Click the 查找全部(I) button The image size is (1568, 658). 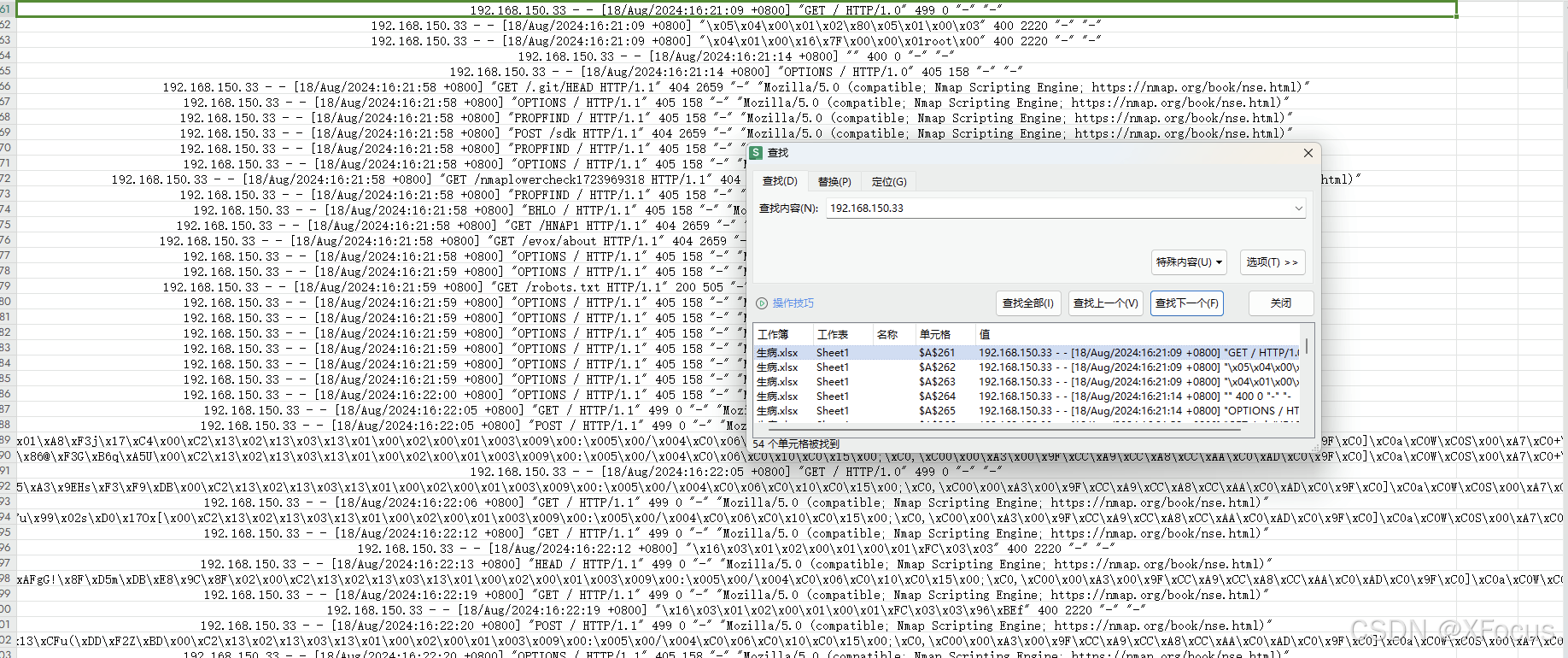[x=1027, y=303]
